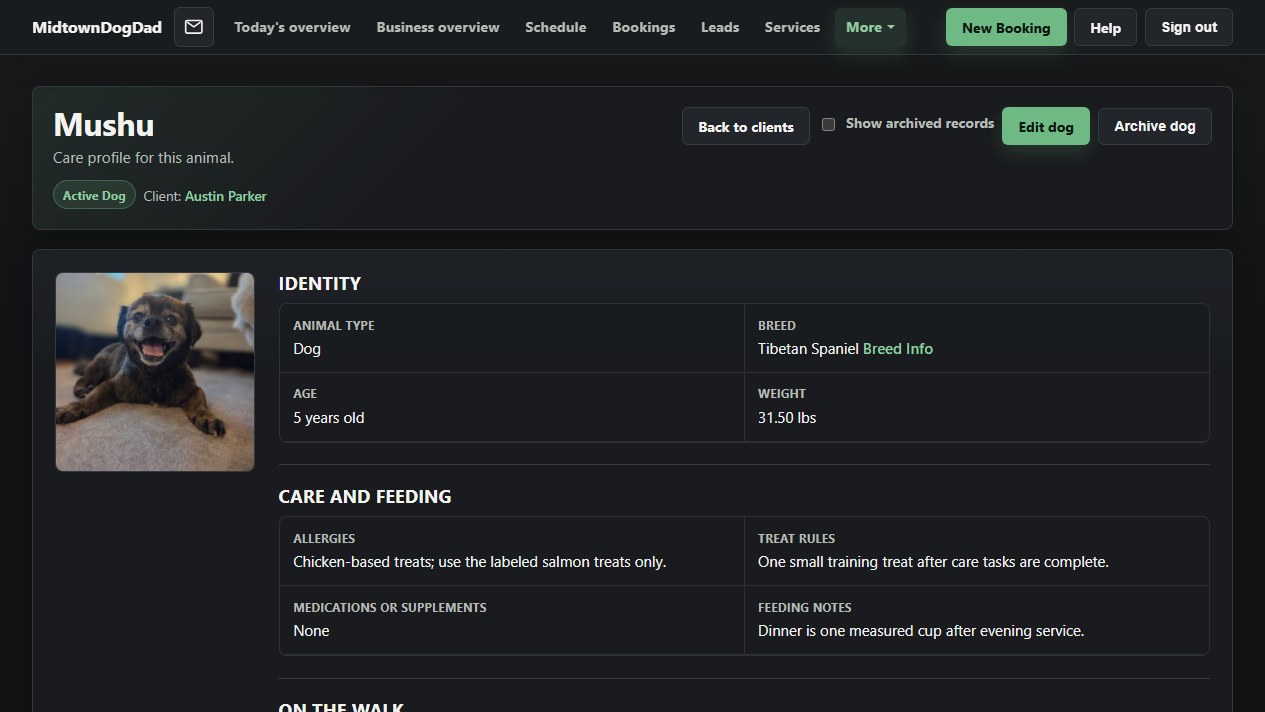Click Edit dog button
The height and width of the screenshot is (712, 1265).
pos(1046,127)
